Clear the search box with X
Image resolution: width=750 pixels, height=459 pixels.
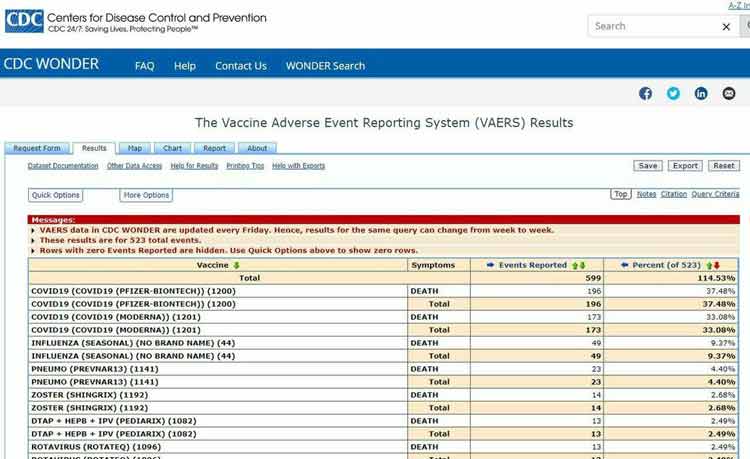click(x=726, y=27)
